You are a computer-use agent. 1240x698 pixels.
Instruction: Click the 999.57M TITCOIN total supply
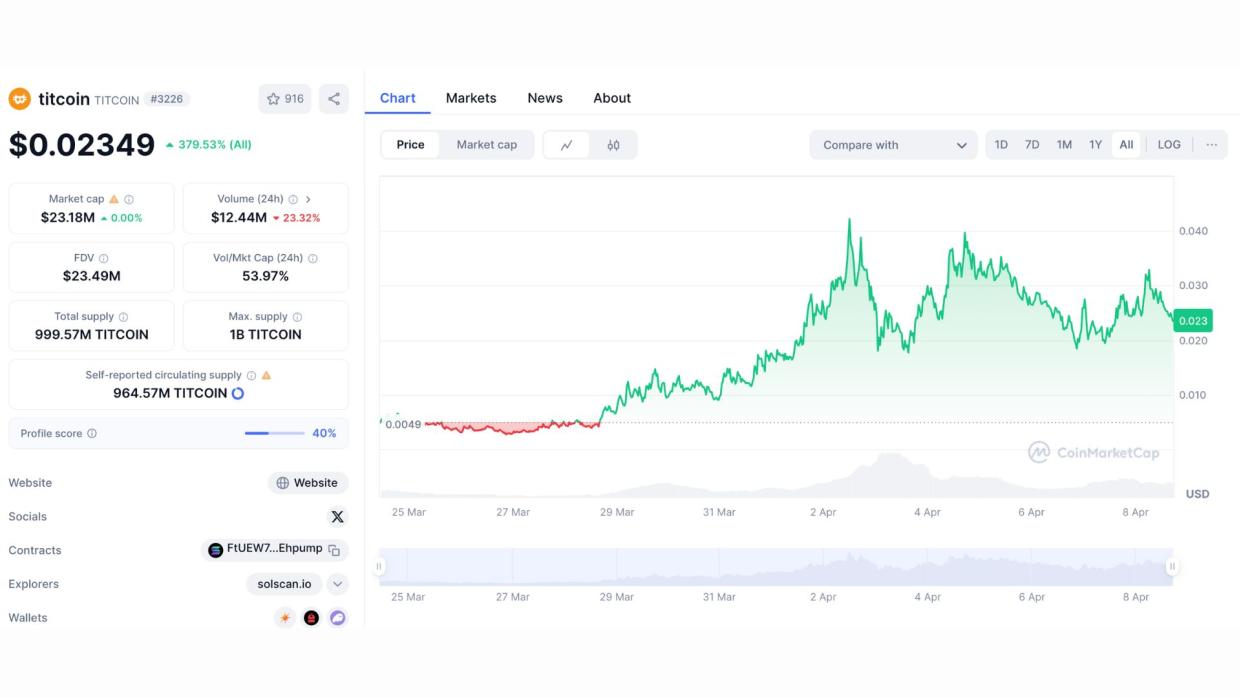coord(92,335)
